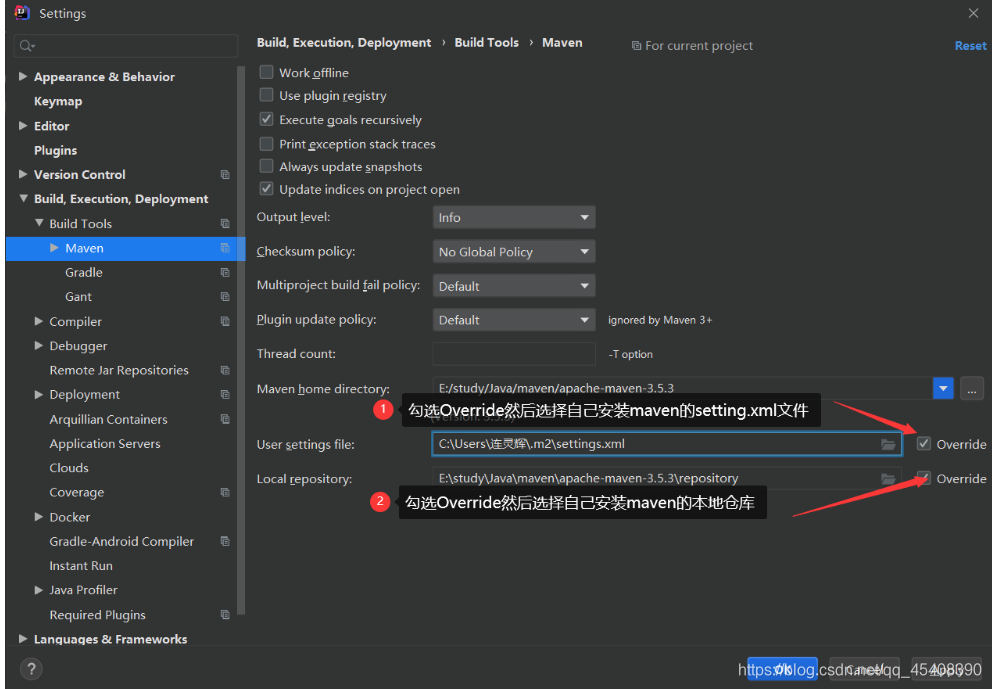Click project-level icon next to Coverage
Viewport: 992px width, 689px height.
click(x=225, y=492)
